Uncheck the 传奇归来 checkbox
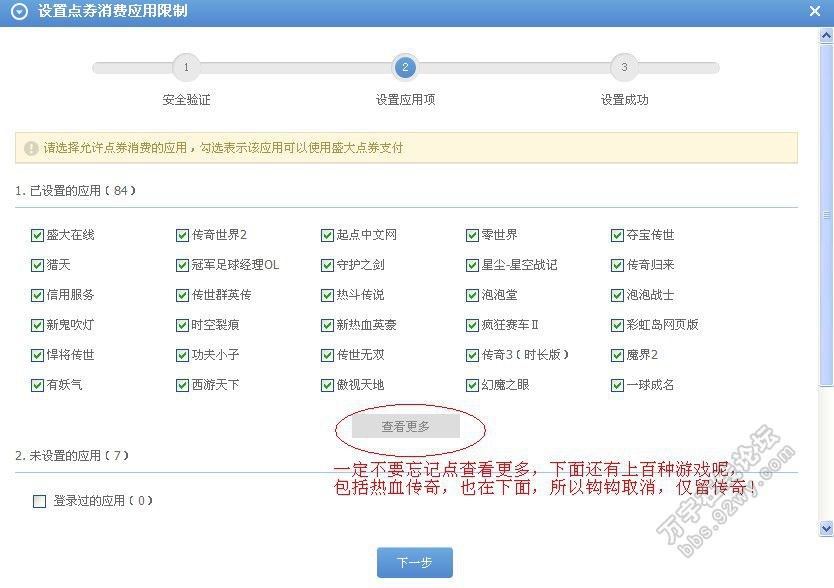The height and width of the screenshot is (588, 834). [617, 265]
